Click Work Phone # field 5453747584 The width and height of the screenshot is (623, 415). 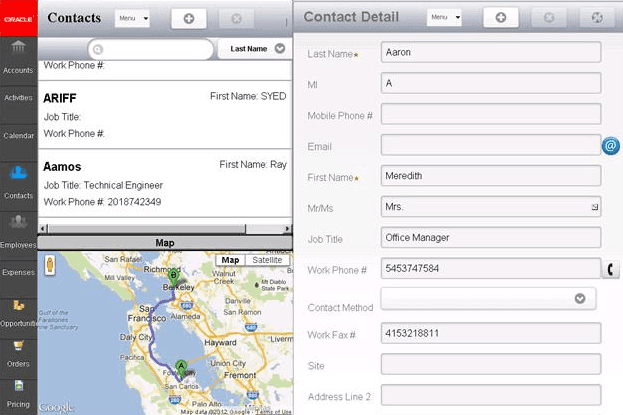tap(491, 268)
